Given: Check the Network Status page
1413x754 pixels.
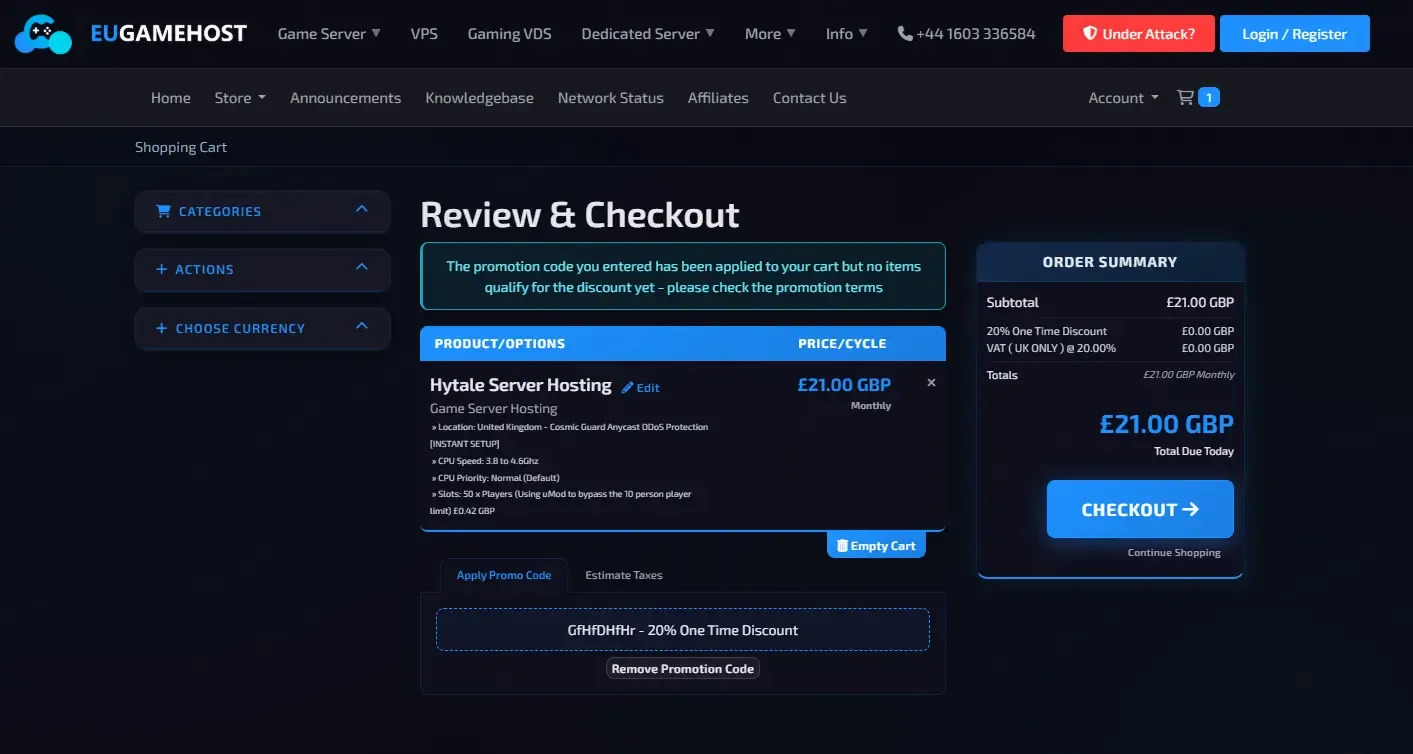Looking at the screenshot, I should point(611,98).
